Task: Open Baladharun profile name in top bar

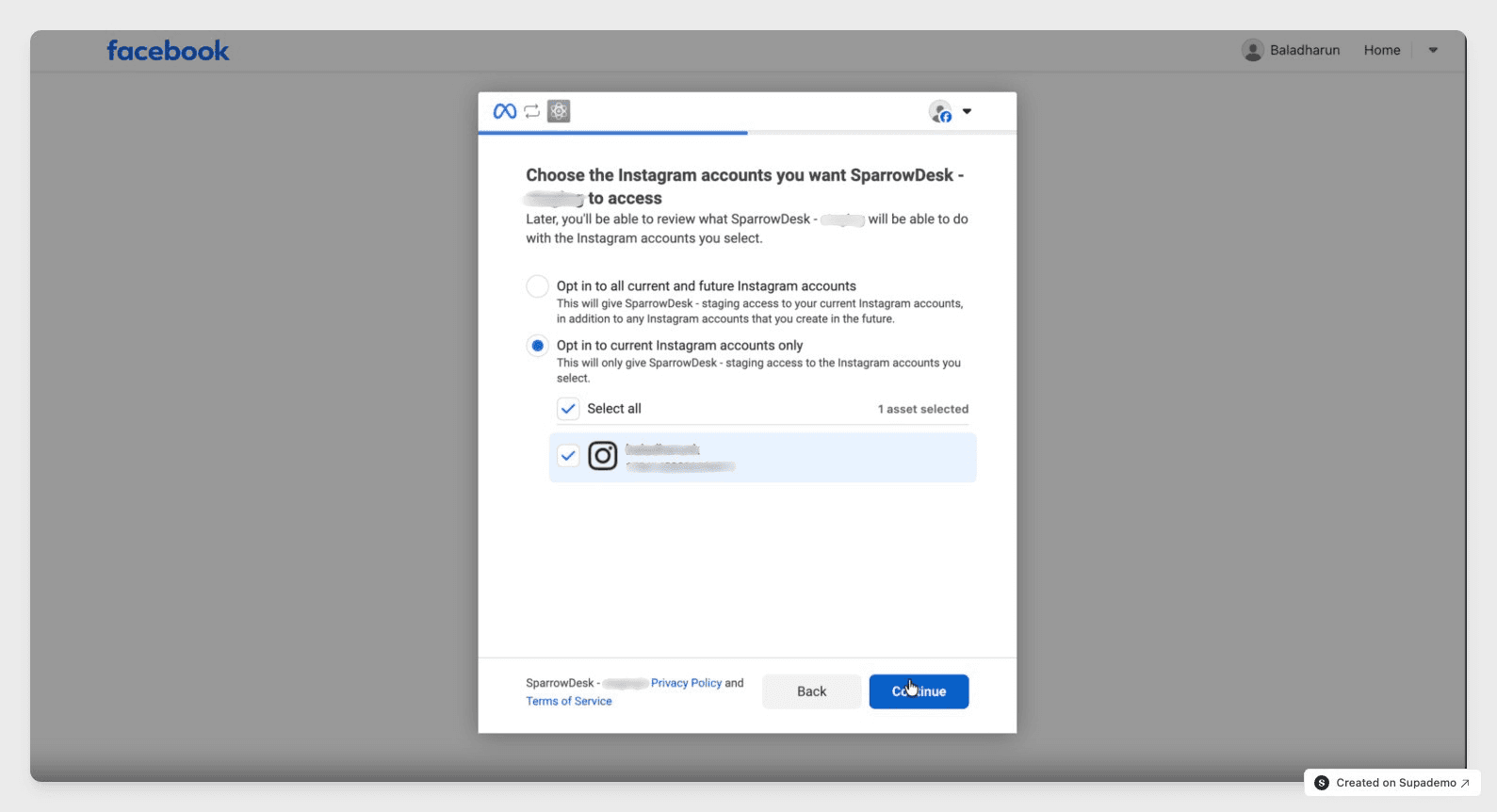Action: [x=1305, y=50]
